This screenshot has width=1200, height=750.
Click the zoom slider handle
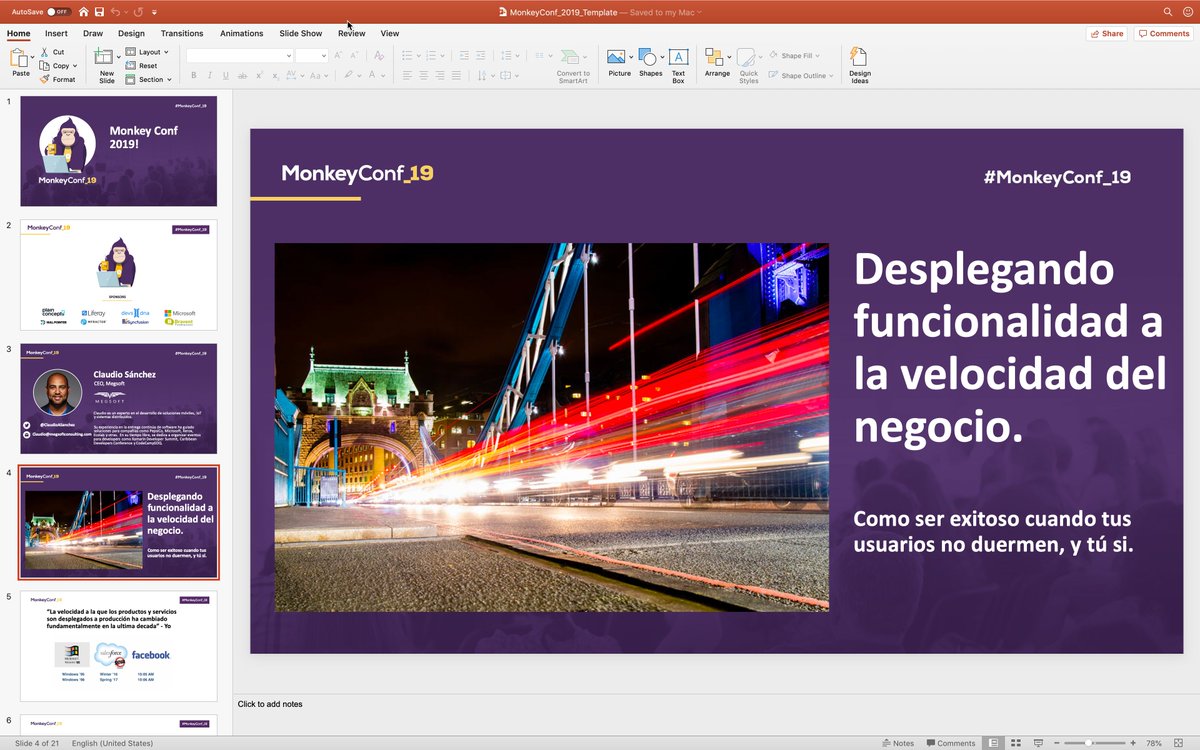(1089, 743)
